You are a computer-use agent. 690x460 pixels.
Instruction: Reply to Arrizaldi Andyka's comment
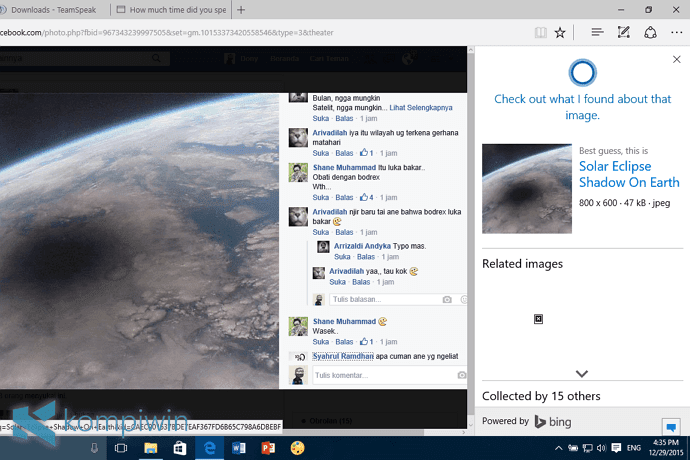click(x=366, y=257)
